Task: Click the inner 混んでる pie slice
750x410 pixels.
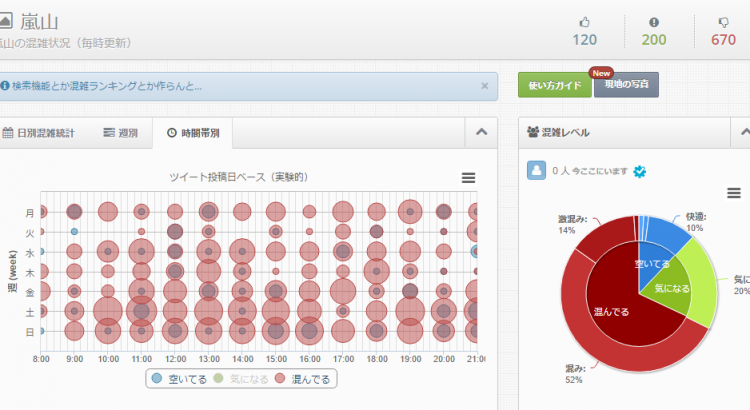Action: tap(617, 306)
